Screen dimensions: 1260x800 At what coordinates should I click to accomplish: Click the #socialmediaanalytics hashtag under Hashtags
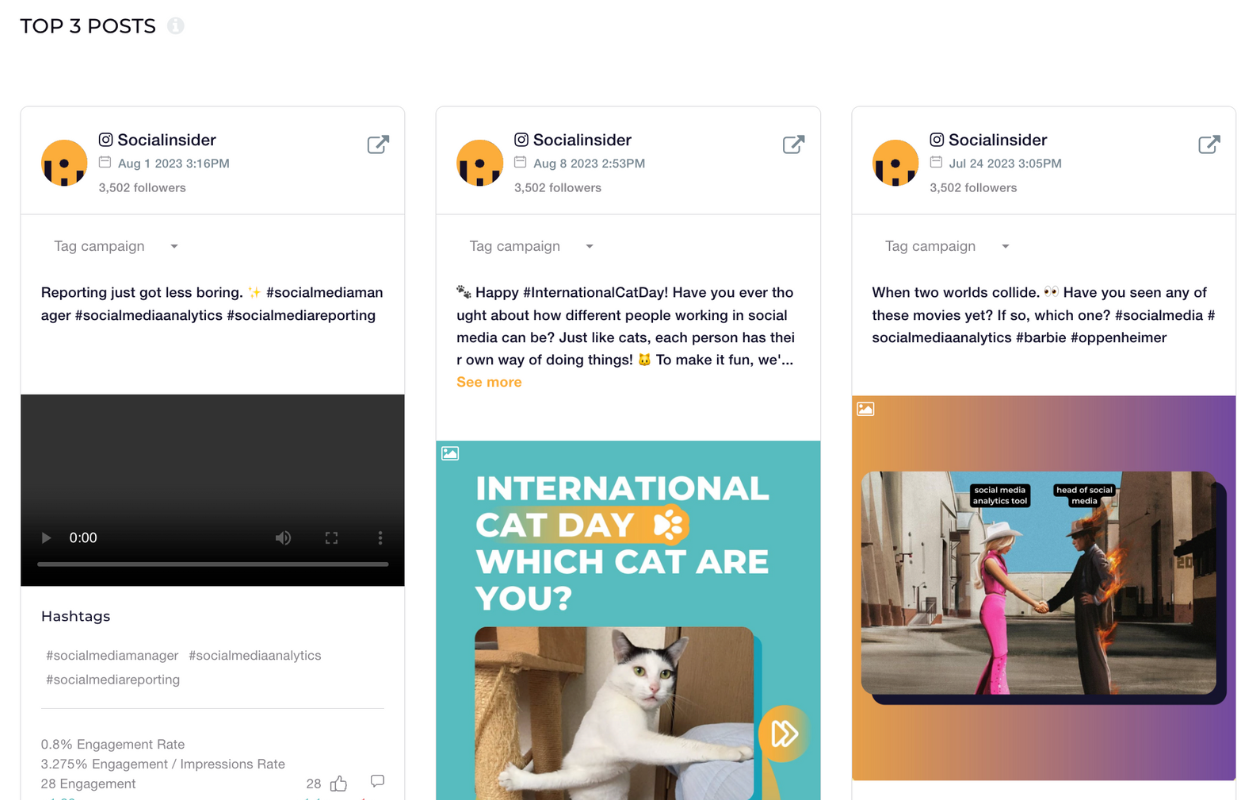point(255,656)
